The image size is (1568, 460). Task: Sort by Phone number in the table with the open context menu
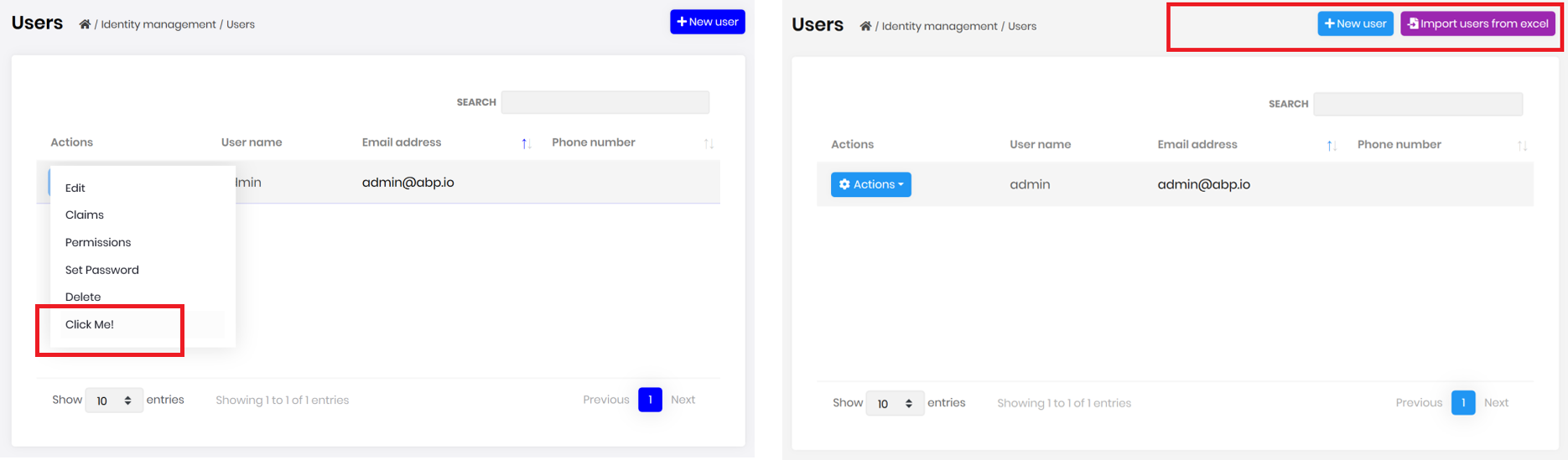pos(709,143)
